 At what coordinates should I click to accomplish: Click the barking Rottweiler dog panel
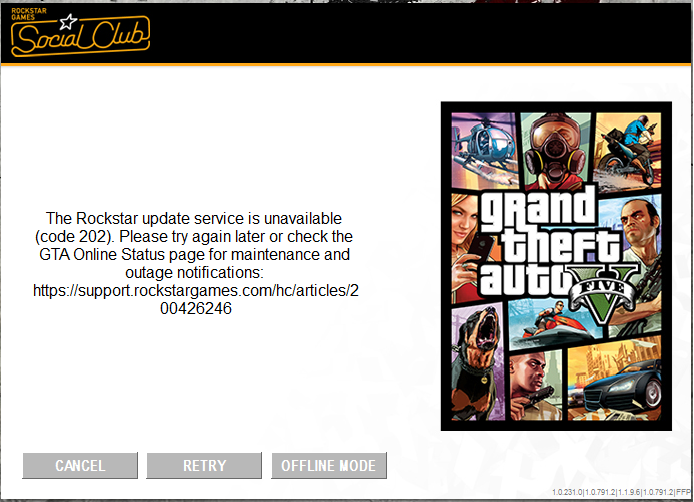(477, 363)
